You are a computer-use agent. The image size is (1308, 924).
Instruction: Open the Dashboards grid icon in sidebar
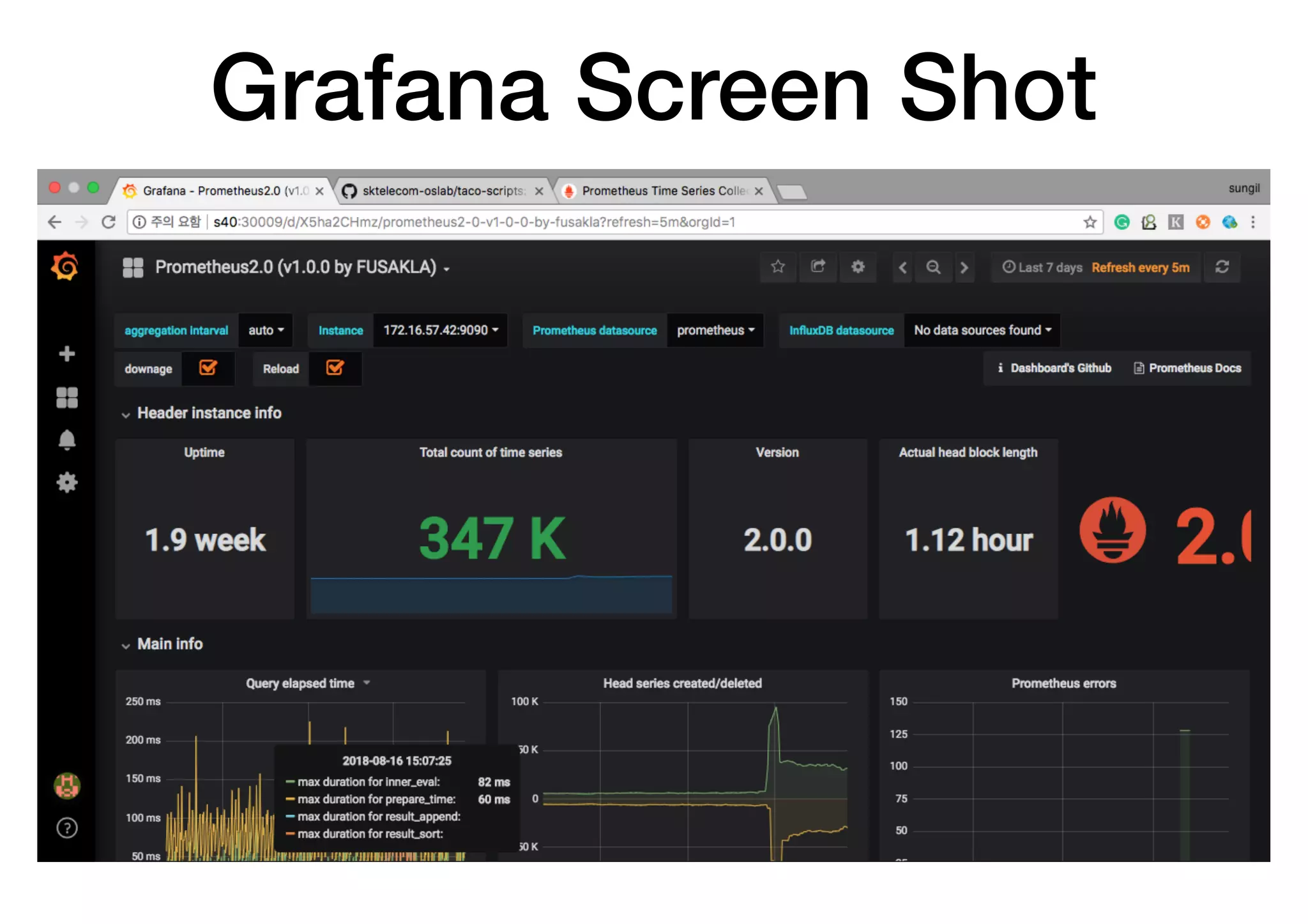tap(66, 397)
